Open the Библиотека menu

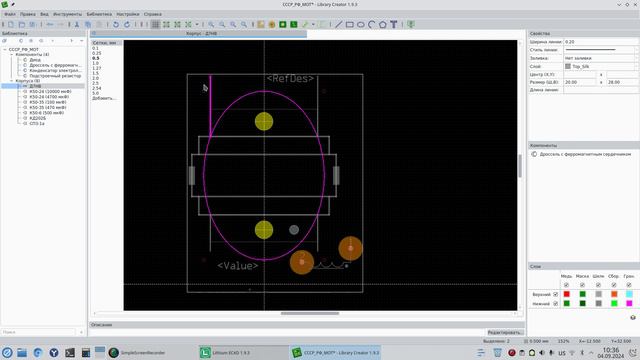pos(99,14)
